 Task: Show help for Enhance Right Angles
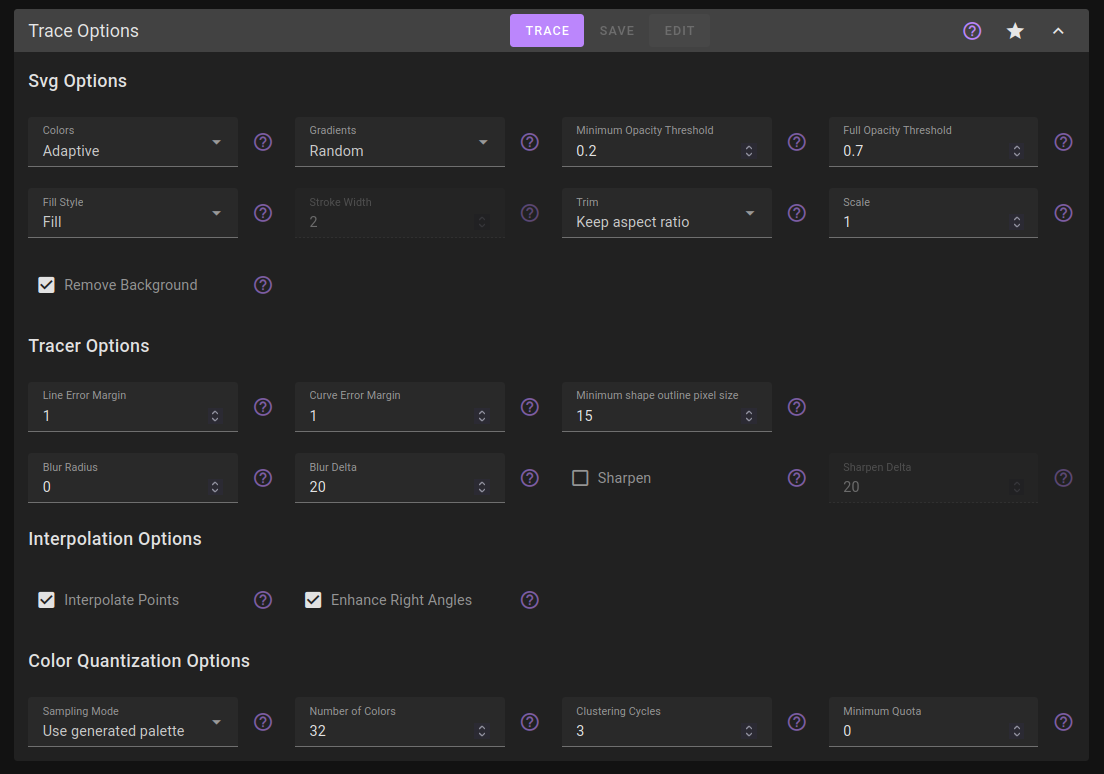(x=529, y=600)
